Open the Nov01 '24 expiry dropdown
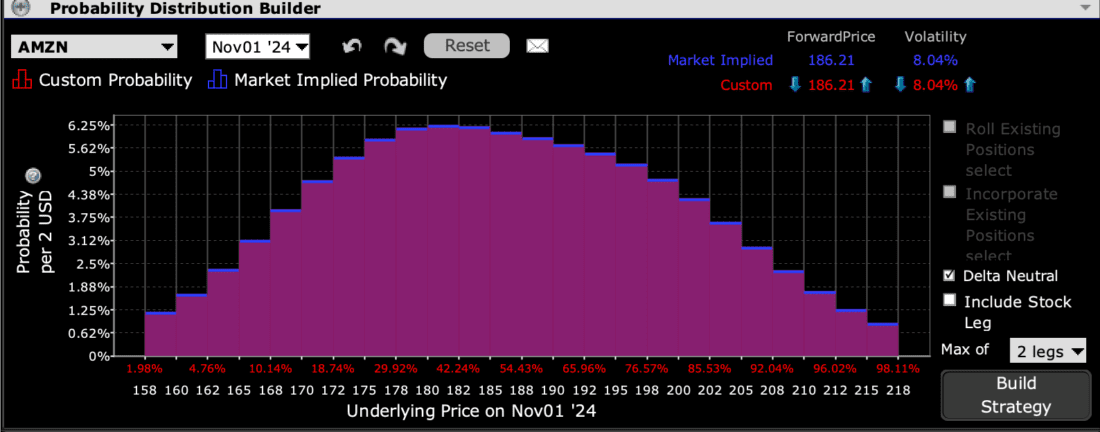 click(x=257, y=47)
